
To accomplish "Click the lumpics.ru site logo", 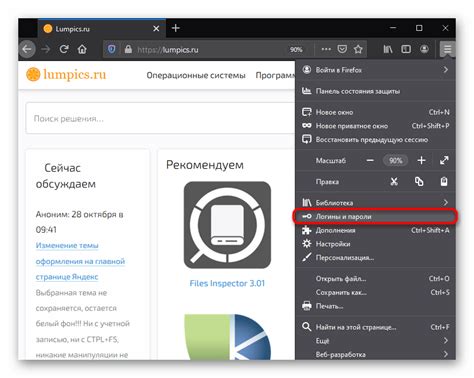I will (66, 74).
